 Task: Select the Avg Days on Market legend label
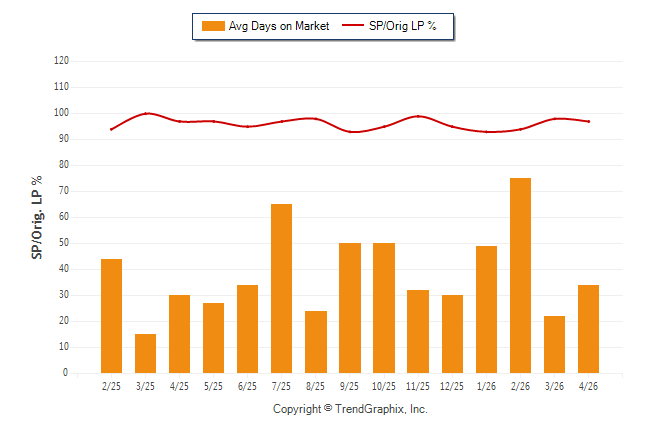point(279,26)
